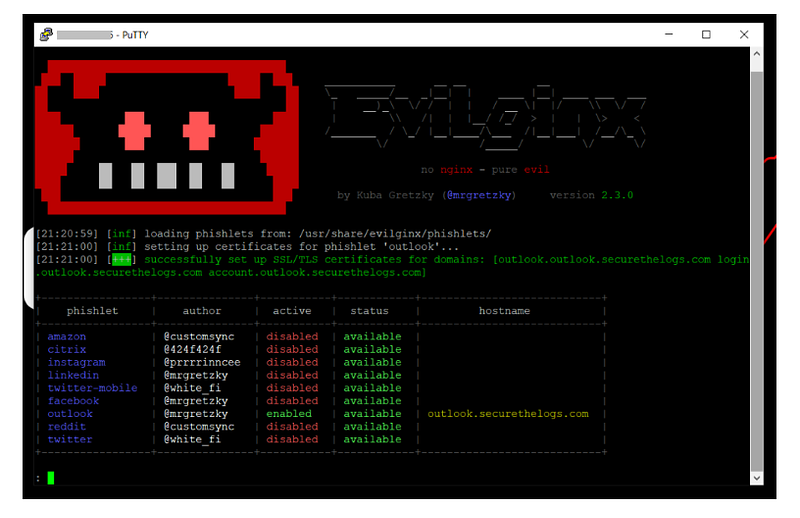Click the 'hostname' column header
The width and height of the screenshot is (800, 518).
pos(505,311)
